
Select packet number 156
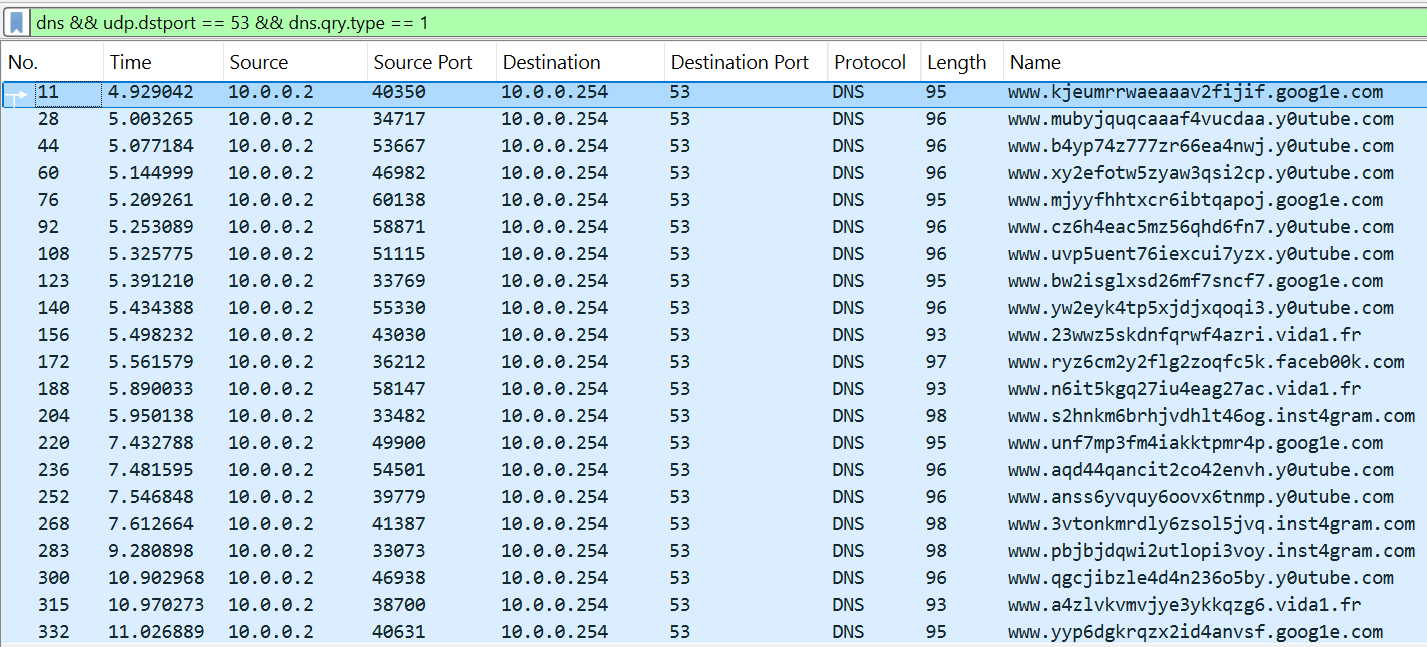(x=714, y=335)
